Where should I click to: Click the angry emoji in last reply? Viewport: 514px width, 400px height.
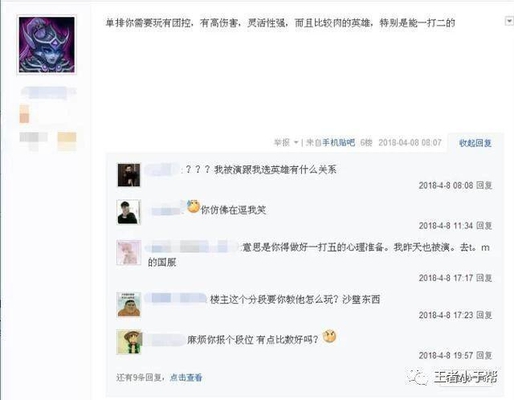point(329,337)
